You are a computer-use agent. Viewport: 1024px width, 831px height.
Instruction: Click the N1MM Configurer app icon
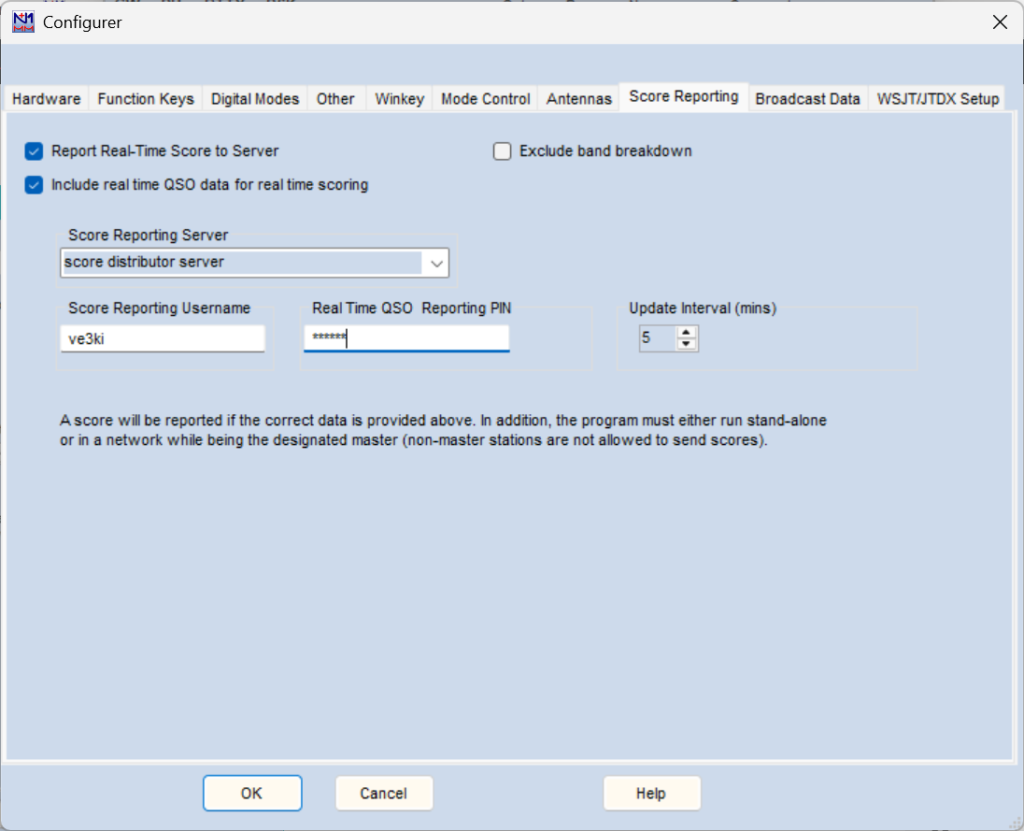pyautogui.click(x=23, y=22)
